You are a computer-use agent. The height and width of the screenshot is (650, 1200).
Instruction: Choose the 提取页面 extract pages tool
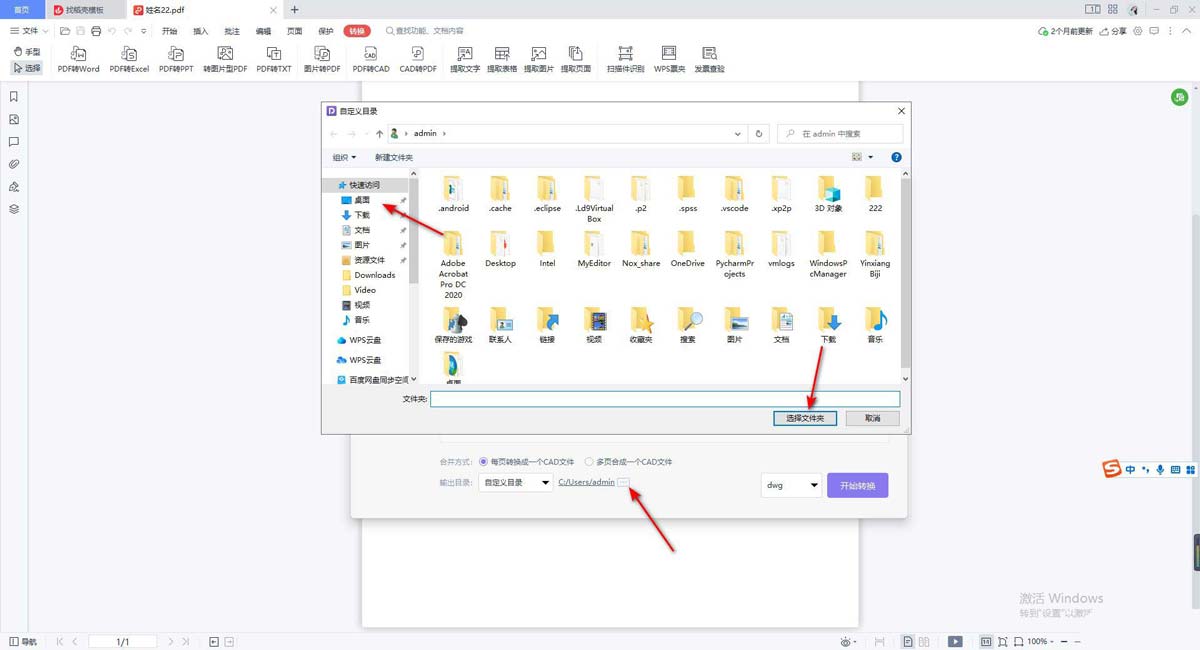pyautogui.click(x=576, y=59)
